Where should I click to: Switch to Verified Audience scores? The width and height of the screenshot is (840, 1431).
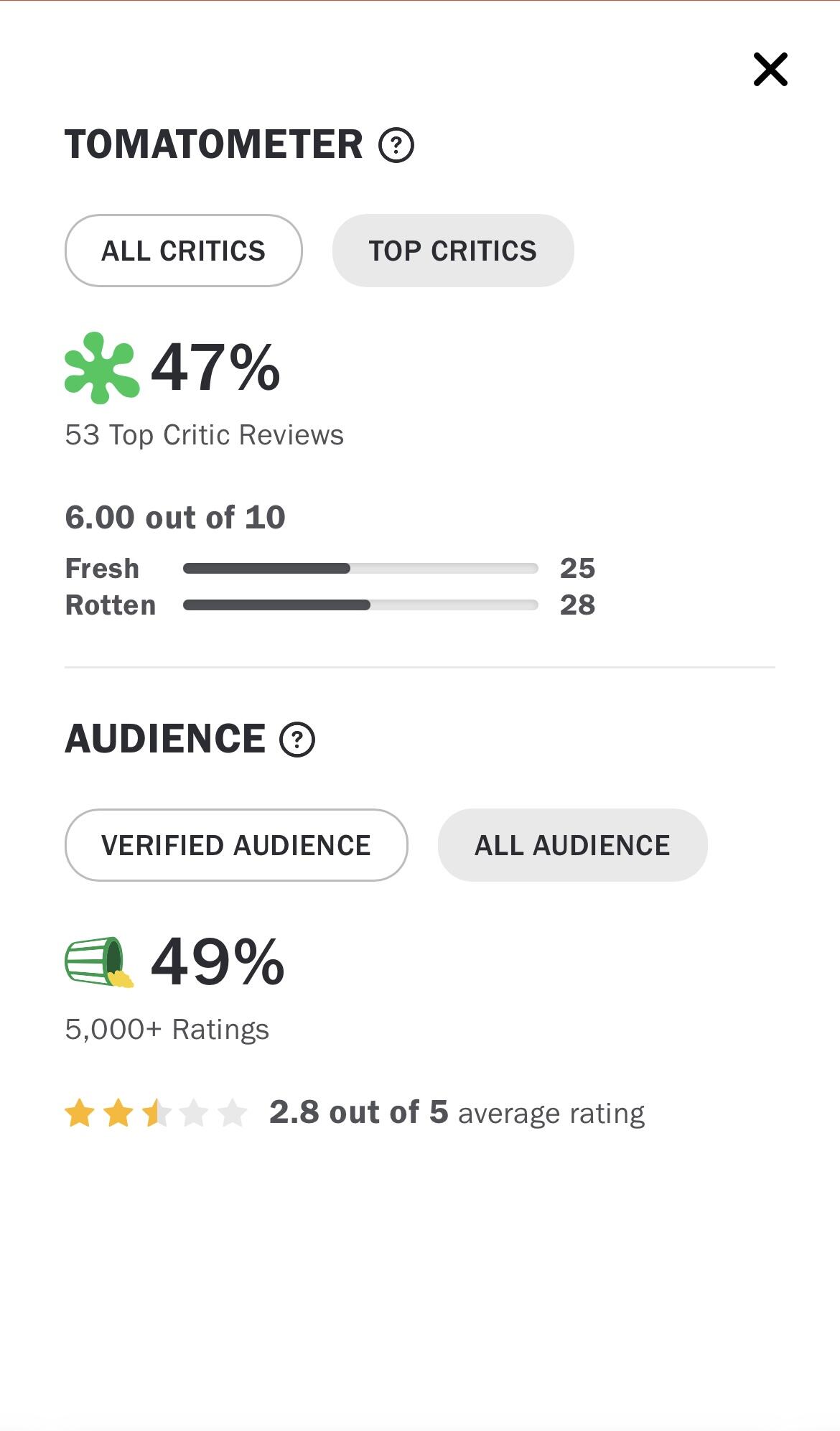tap(236, 845)
